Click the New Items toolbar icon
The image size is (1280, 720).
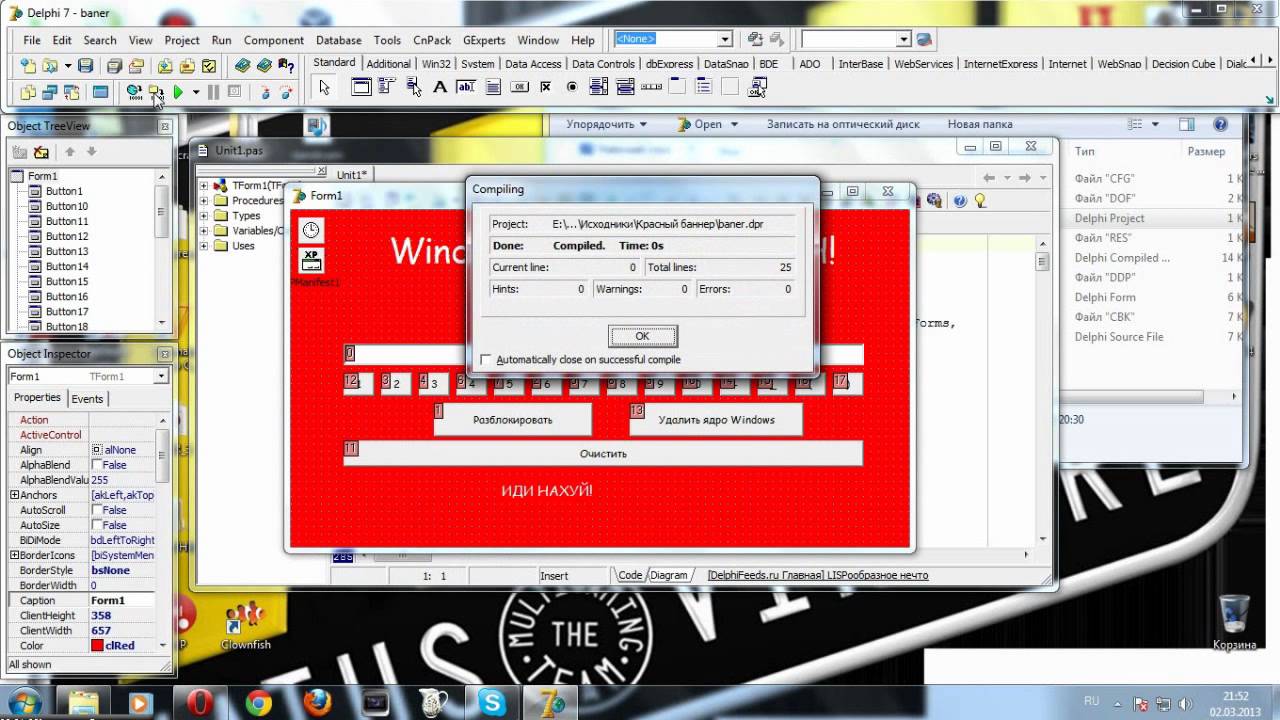(27, 66)
